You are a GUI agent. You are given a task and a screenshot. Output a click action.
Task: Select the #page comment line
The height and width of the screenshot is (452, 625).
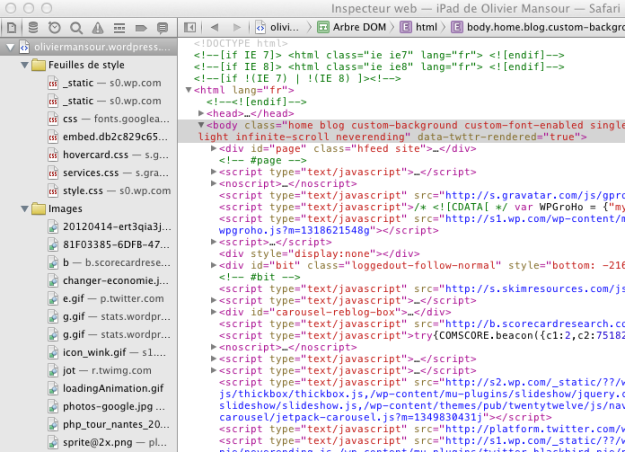(263, 160)
